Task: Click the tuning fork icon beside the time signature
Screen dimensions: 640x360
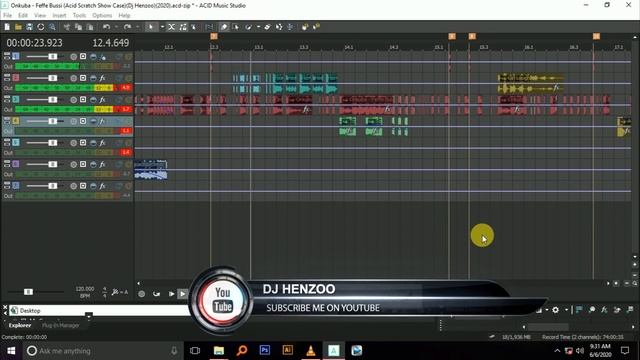Action: pos(116,292)
